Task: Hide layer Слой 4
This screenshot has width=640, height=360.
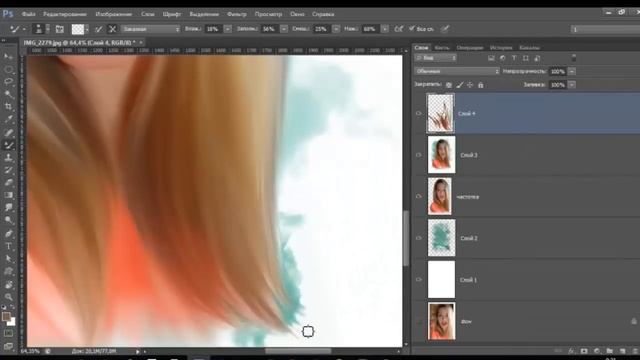Action: click(418, 113)
